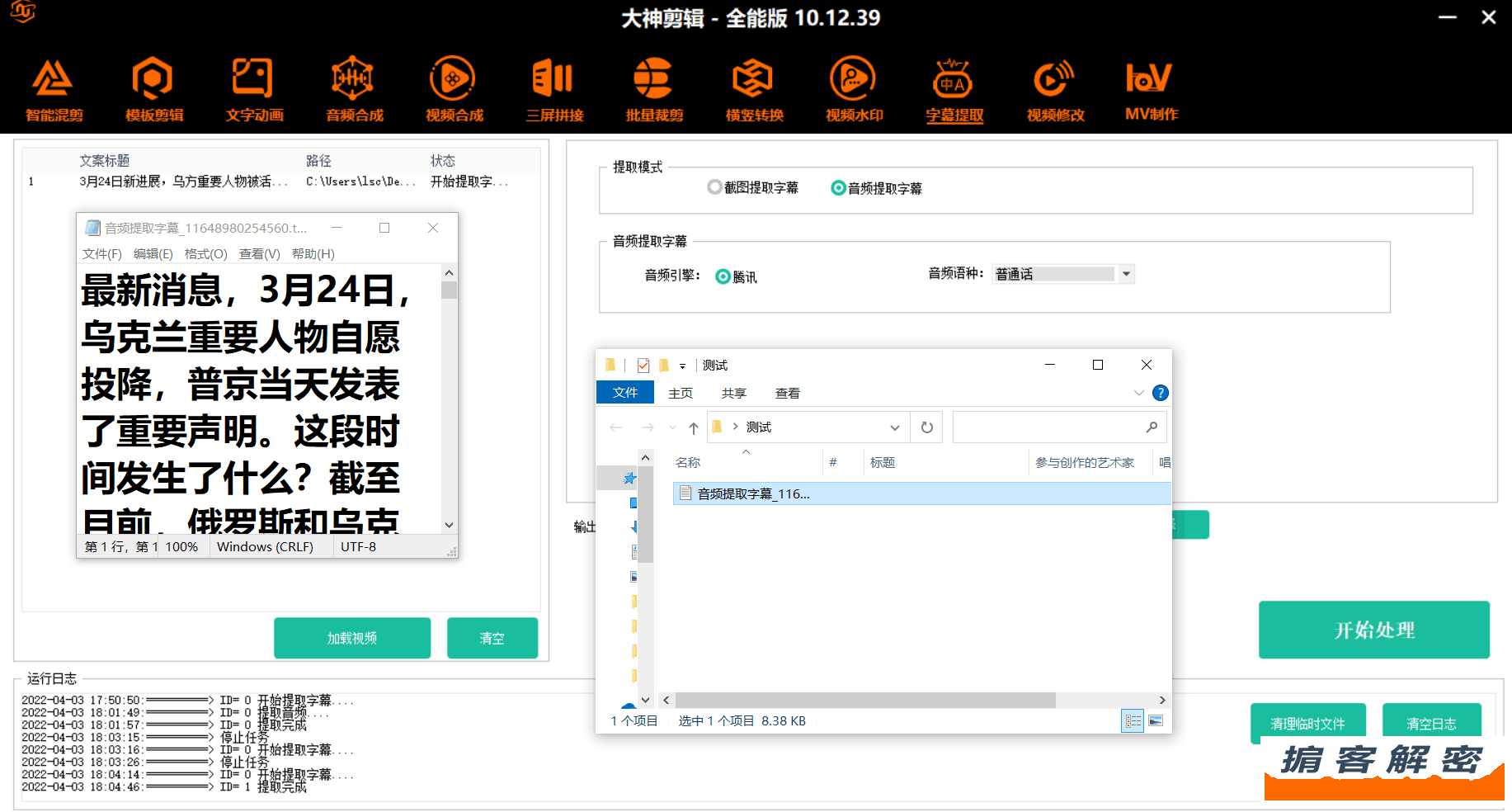Expand the Explorer address bar history dropdown
This screenshot has height=812, width=1512.
click(x=895, y=427)
